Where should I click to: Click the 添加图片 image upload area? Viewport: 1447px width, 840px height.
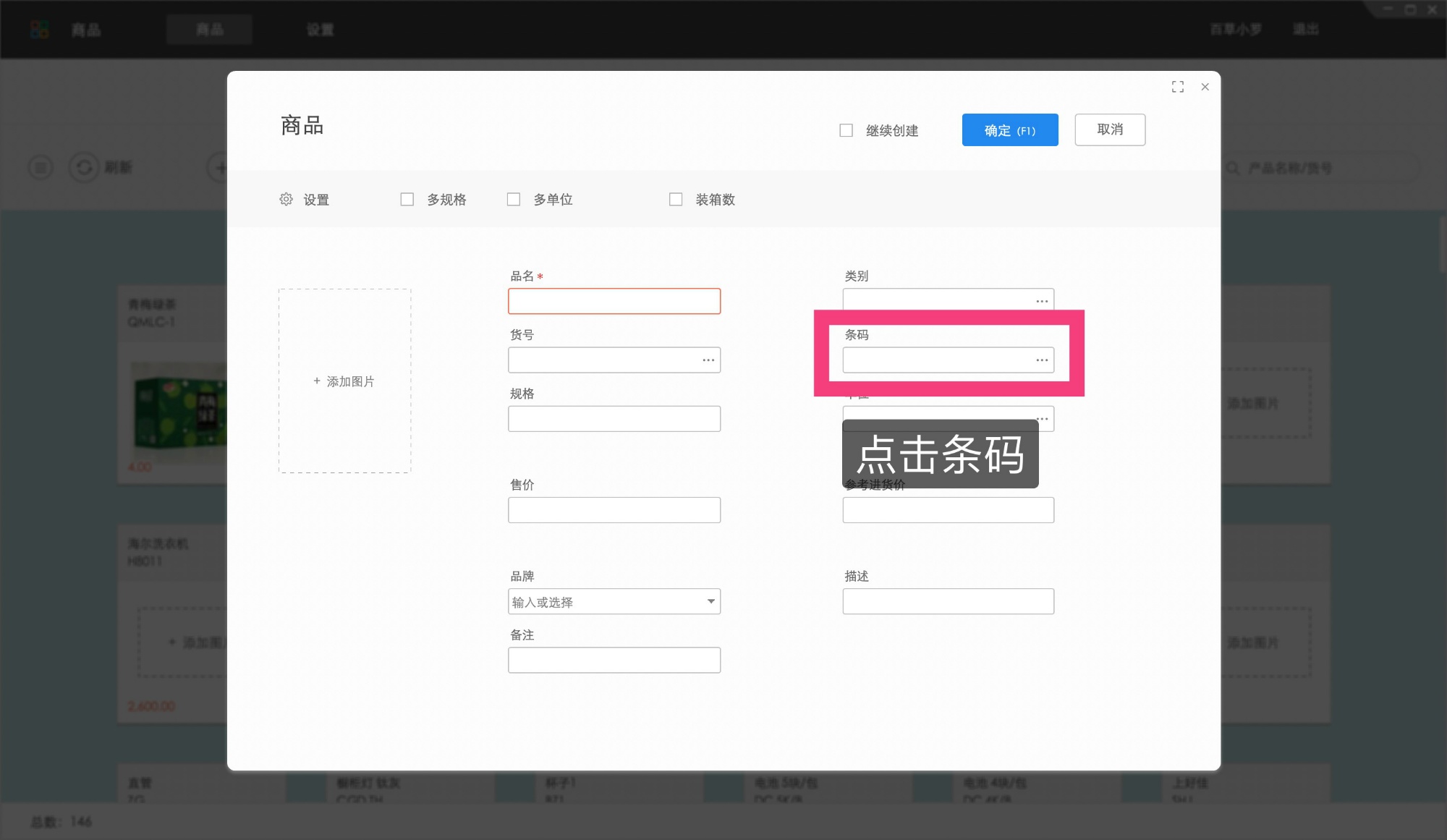click(x=344, y=381)
